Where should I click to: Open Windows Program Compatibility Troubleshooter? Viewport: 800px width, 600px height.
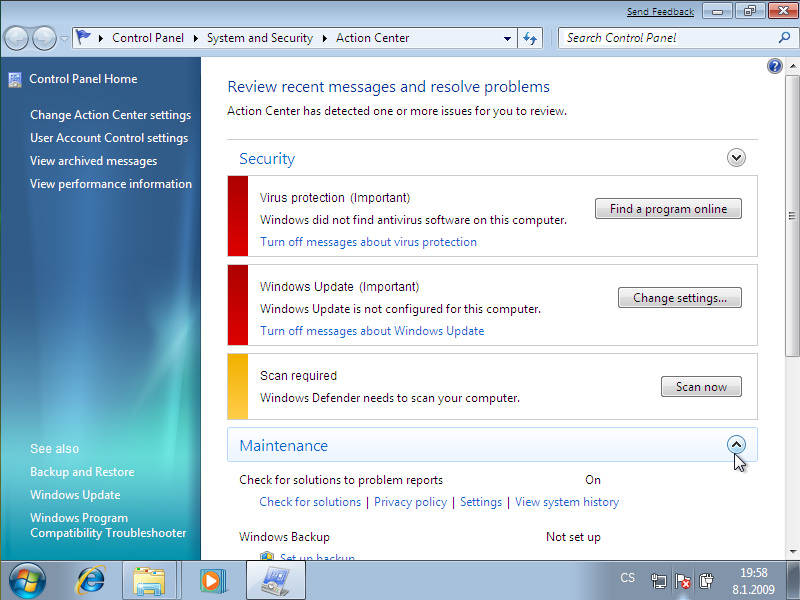click(x=108, y=525)
